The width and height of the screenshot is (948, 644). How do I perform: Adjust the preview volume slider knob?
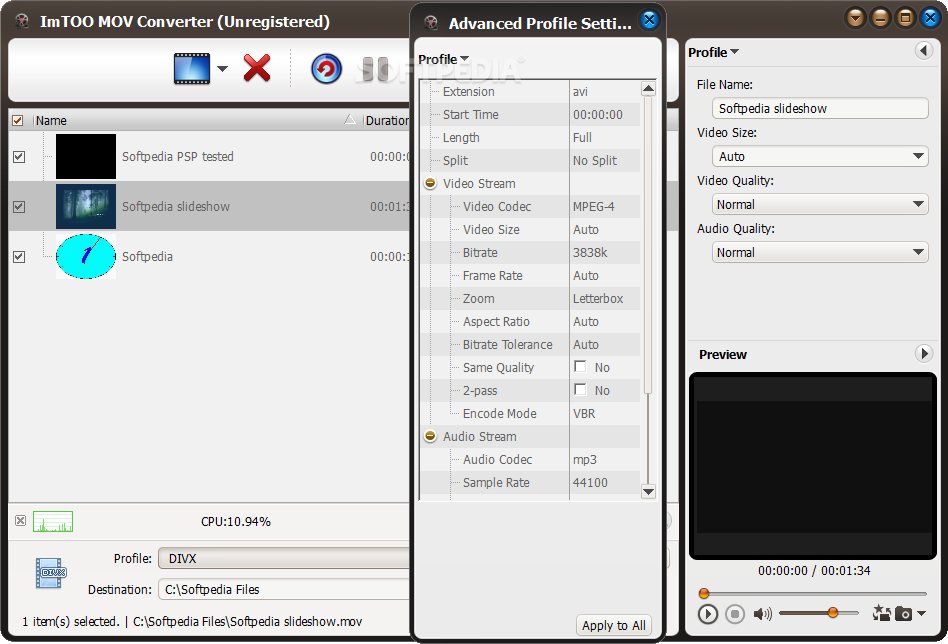(833, 613)
